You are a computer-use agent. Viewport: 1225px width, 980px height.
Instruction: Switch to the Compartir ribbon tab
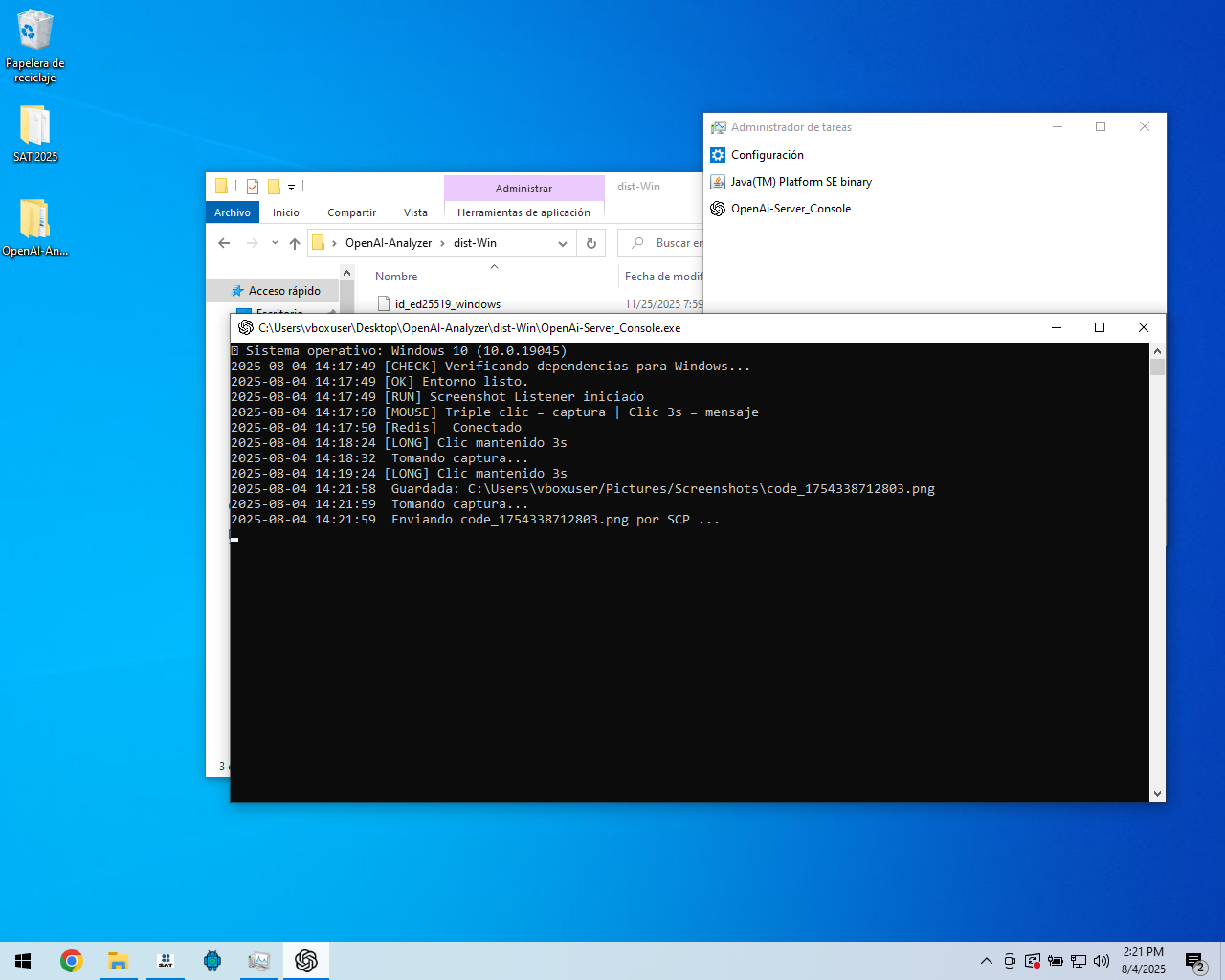tap(351, 212)
